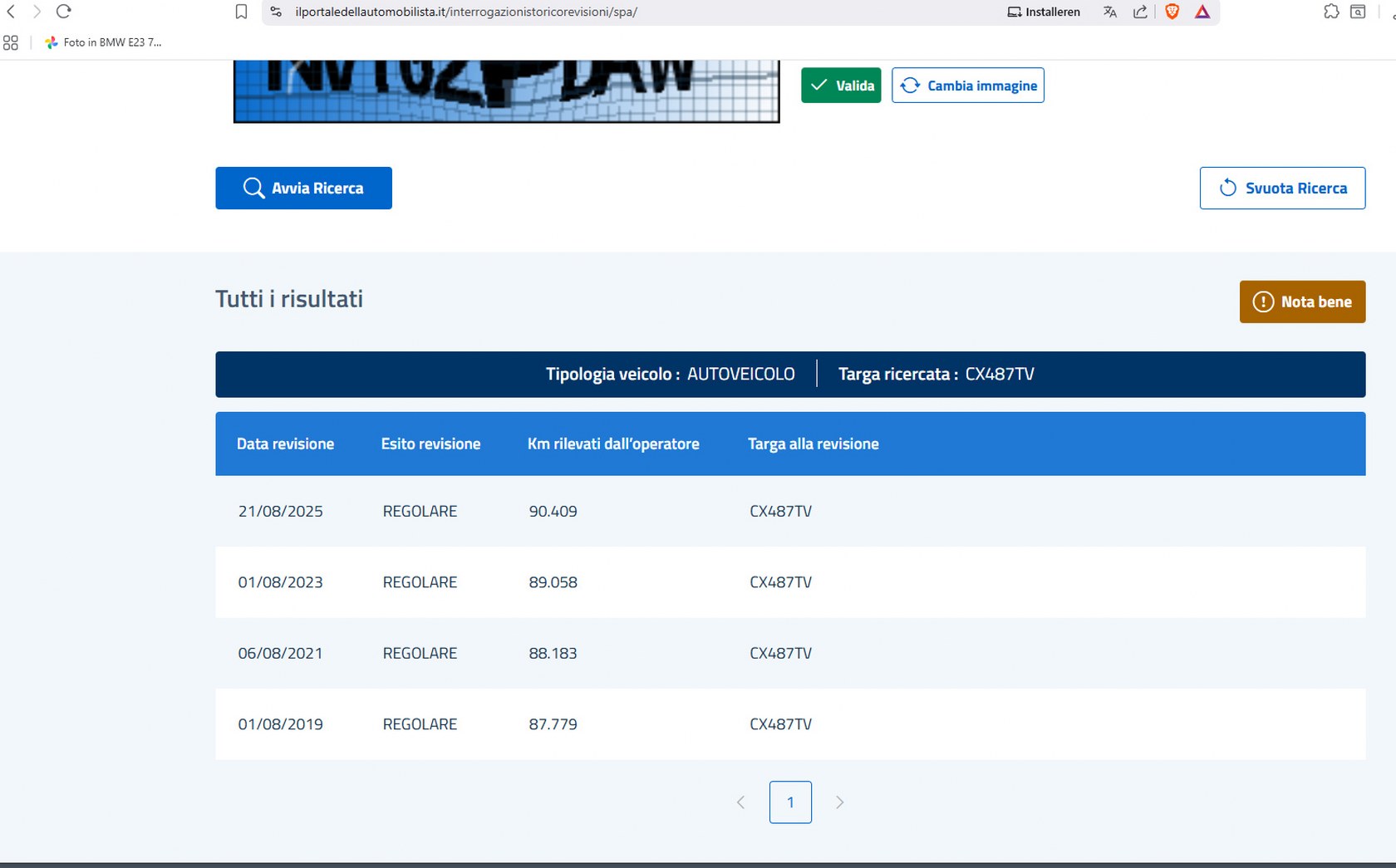Clear search with Svuota Ricerca
1396x868 pixels.
[x=1282, y=189]
